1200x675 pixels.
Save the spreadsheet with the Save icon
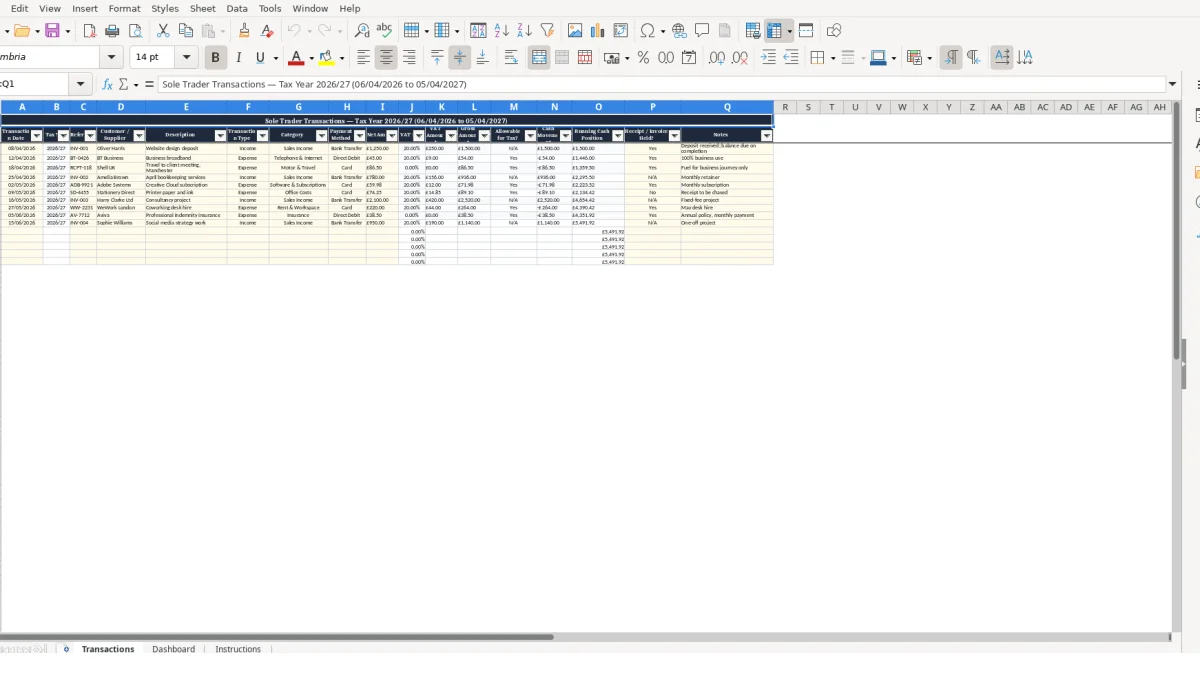(x=53, y=31)
